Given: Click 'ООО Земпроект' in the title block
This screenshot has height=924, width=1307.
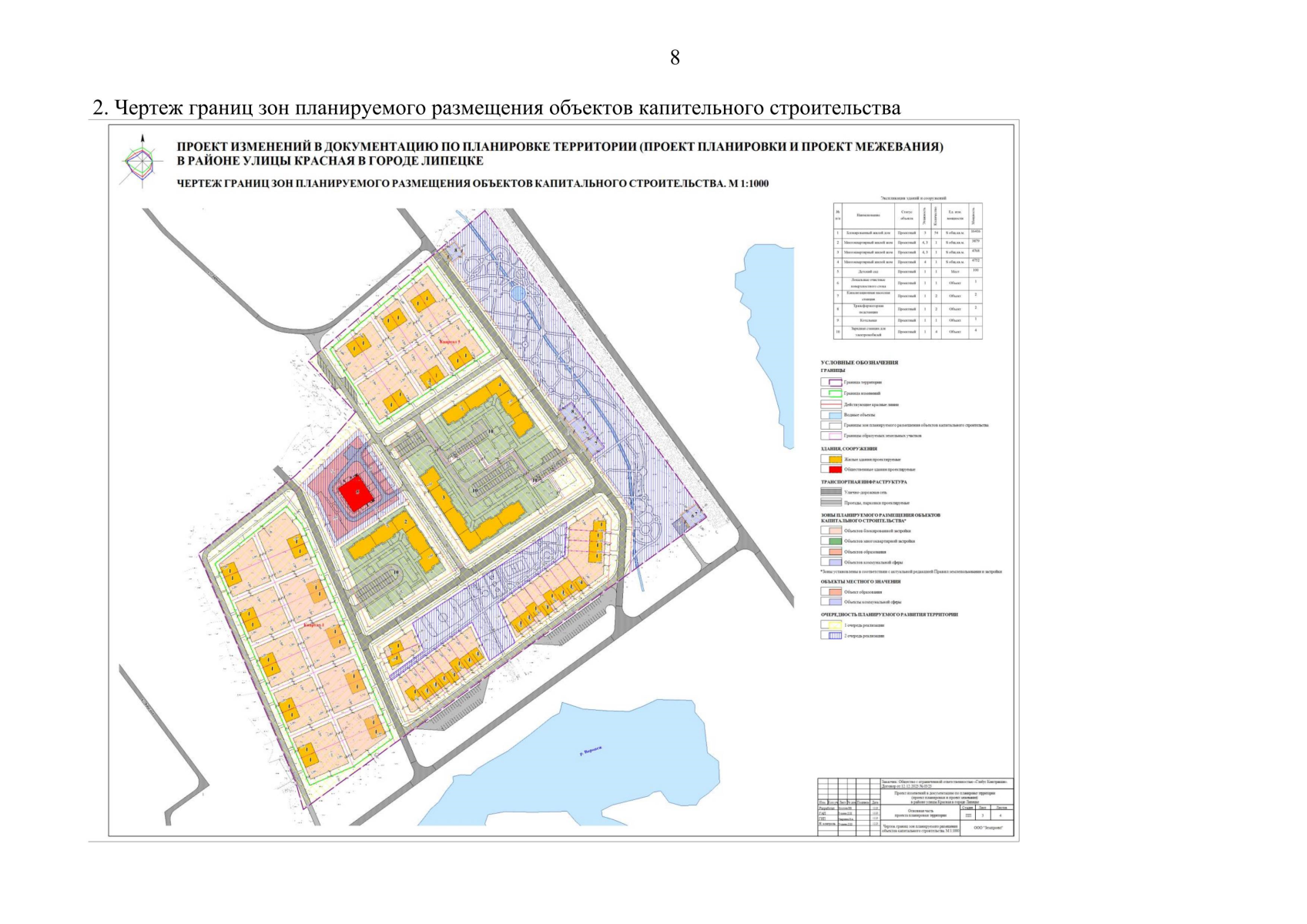Looking at the screenshot, I should point(988,829).
